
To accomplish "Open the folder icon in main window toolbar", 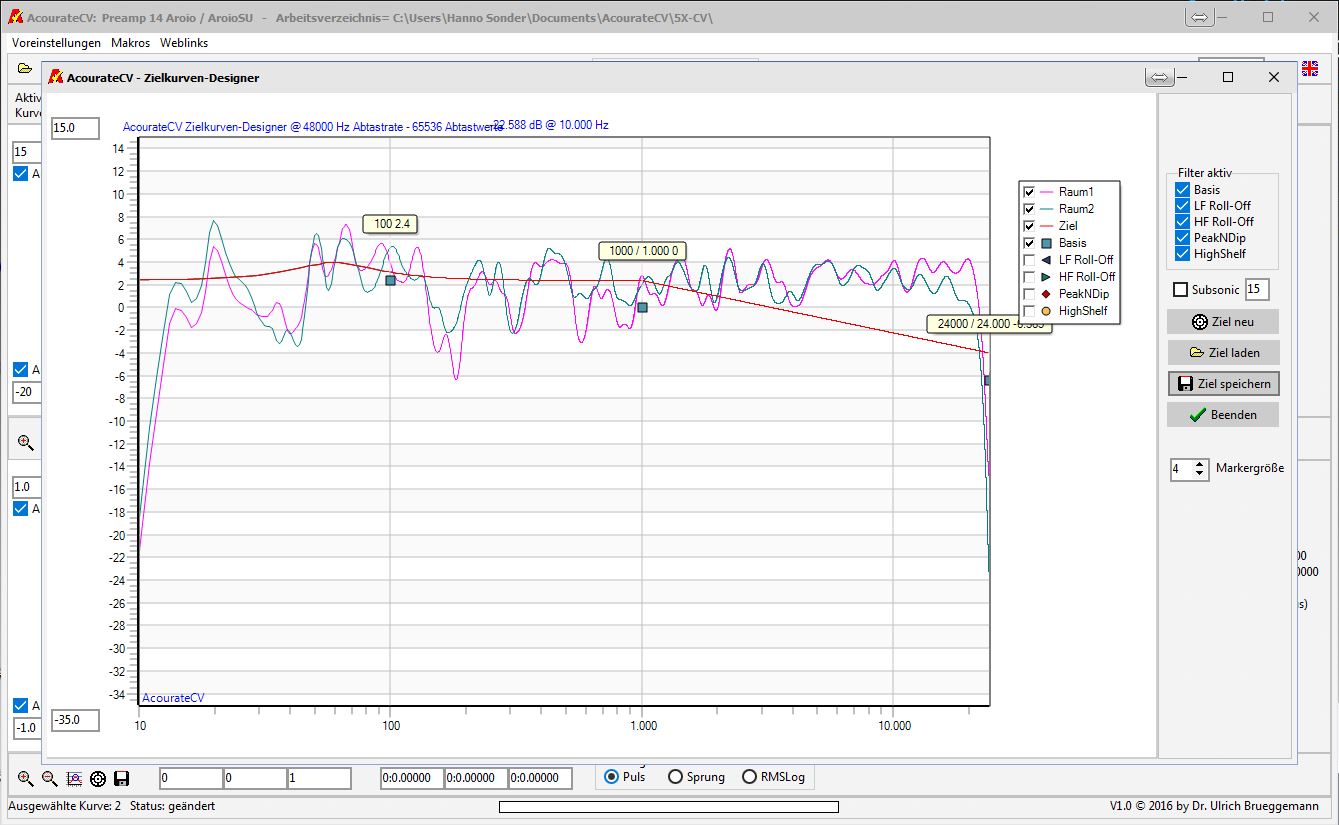I will (25, 68).
